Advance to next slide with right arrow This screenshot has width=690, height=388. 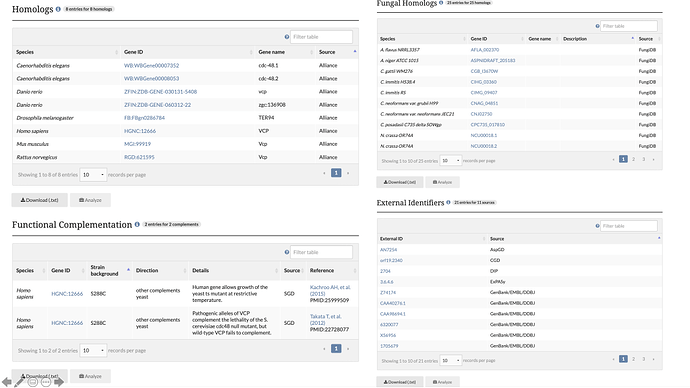click(59, 382)
